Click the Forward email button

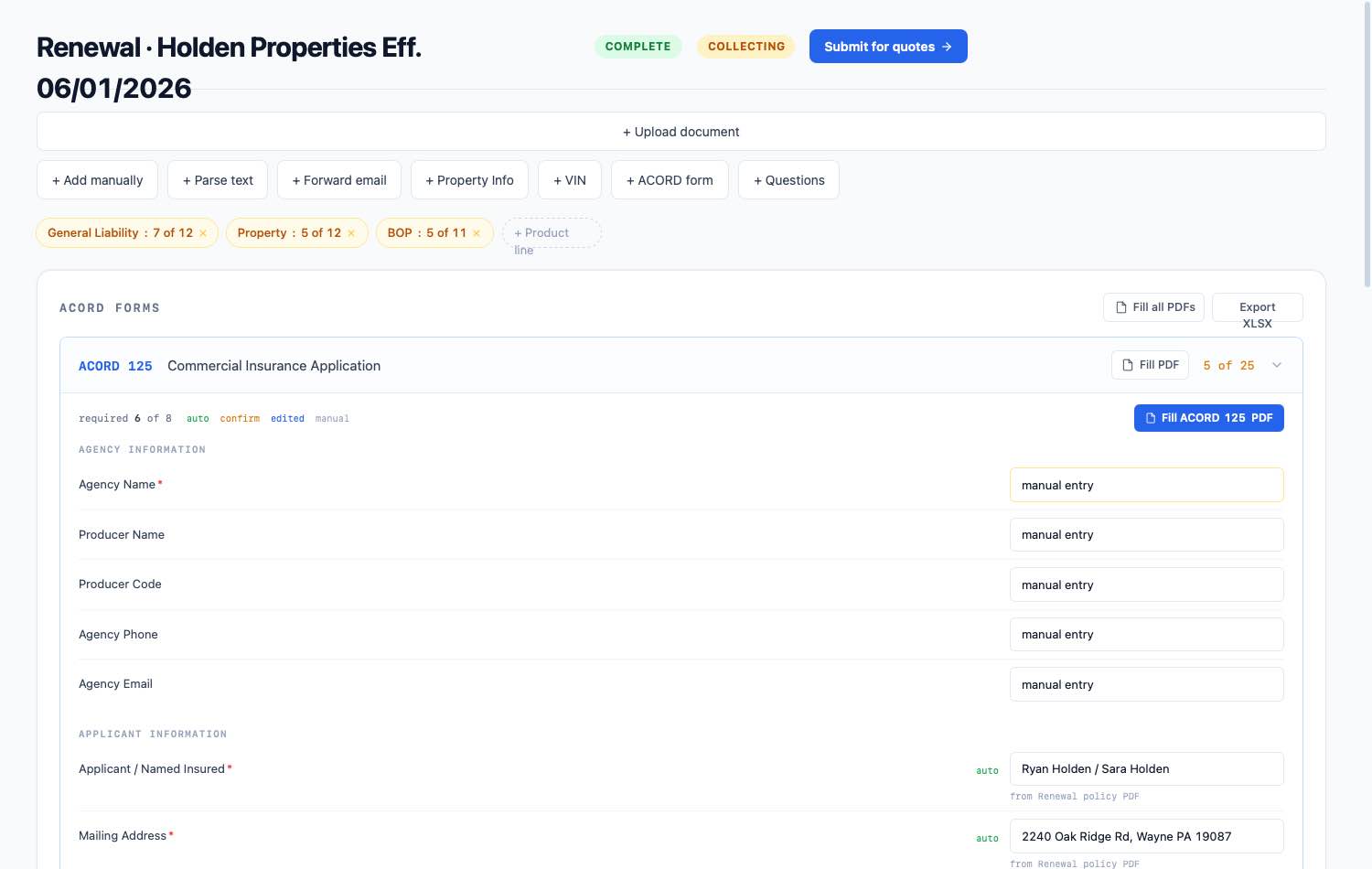(339, 180)
